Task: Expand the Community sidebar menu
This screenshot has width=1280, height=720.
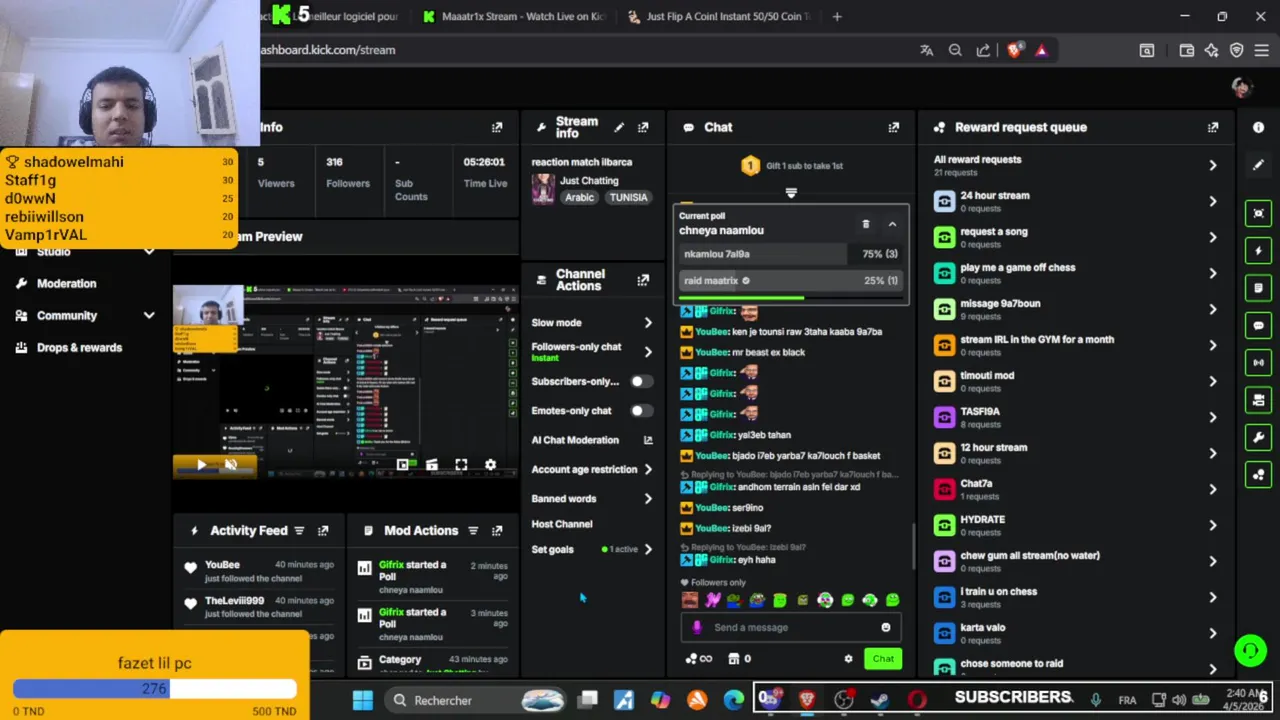Action: tap(149, 315)
